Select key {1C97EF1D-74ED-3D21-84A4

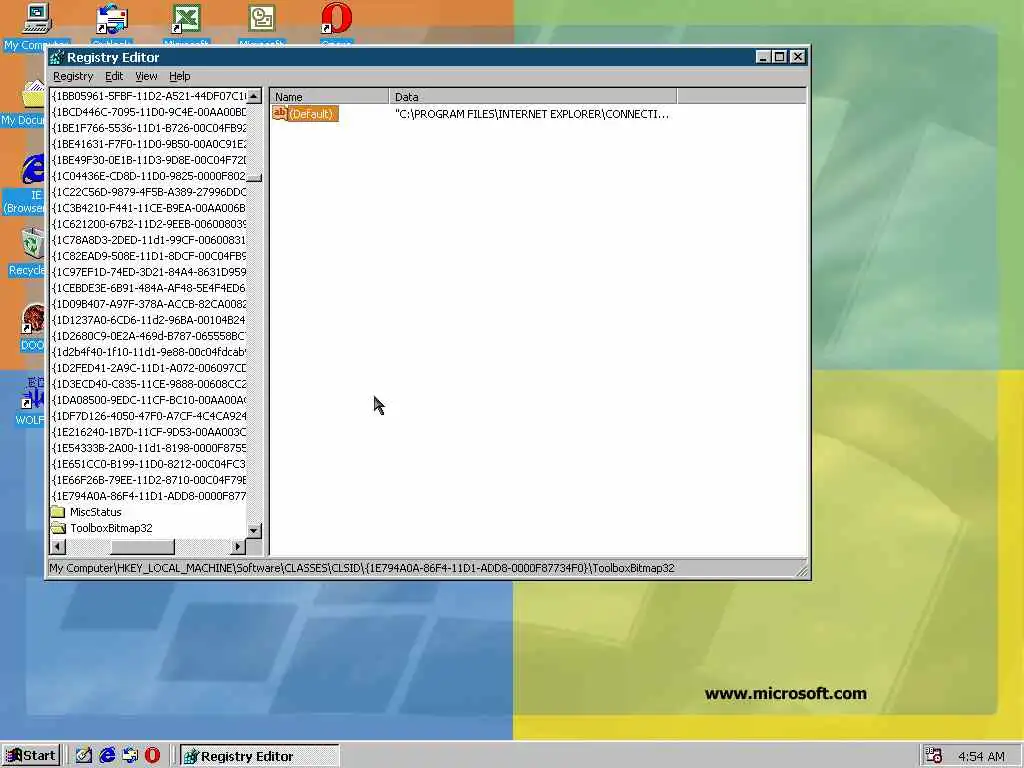(149, 272)
